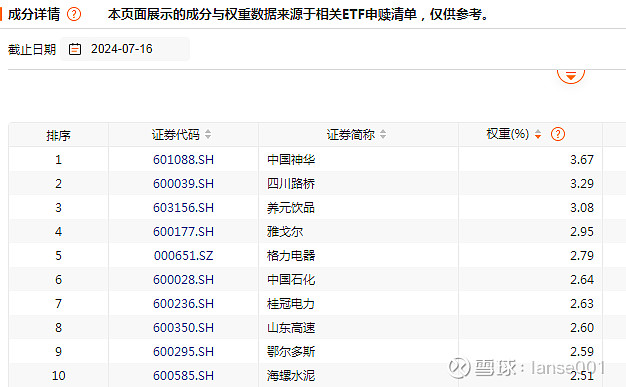This screenshot has height=387, width=626.
Task: Click weight value 2.64
Action: 582,280
